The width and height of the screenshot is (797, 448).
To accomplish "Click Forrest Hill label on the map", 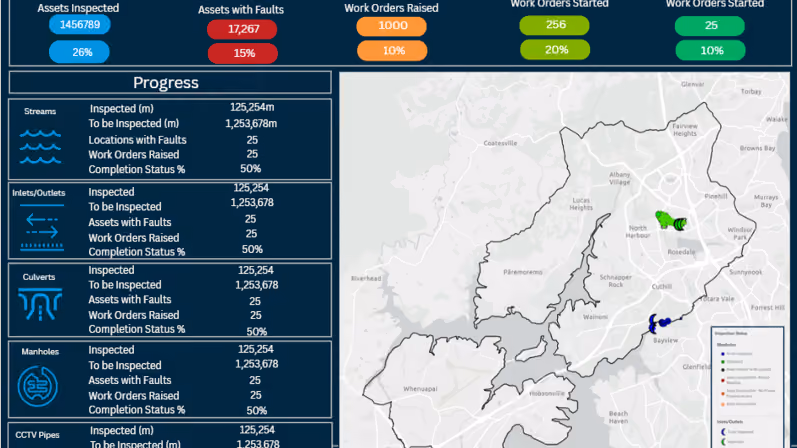I will (768, 308).
